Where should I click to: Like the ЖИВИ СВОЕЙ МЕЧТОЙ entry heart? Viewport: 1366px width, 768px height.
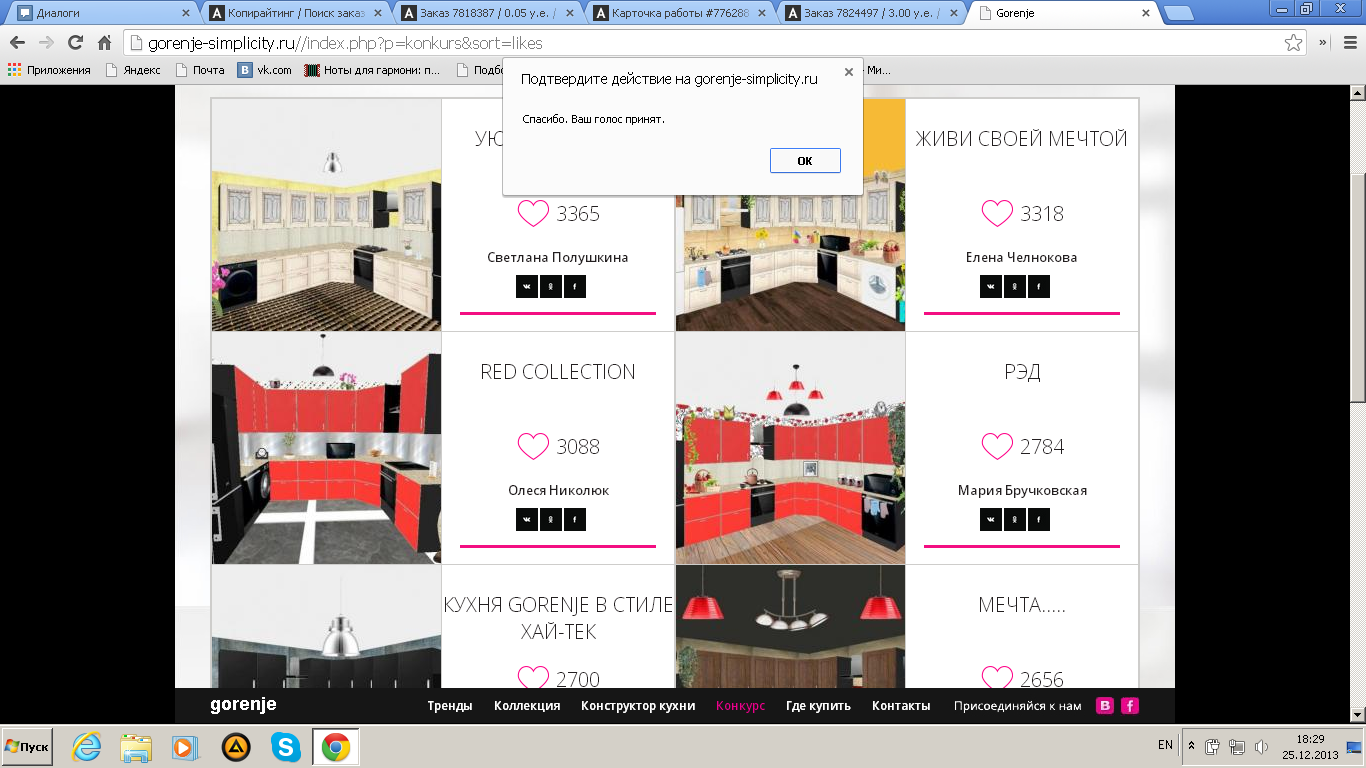click(x=997, y=213)
